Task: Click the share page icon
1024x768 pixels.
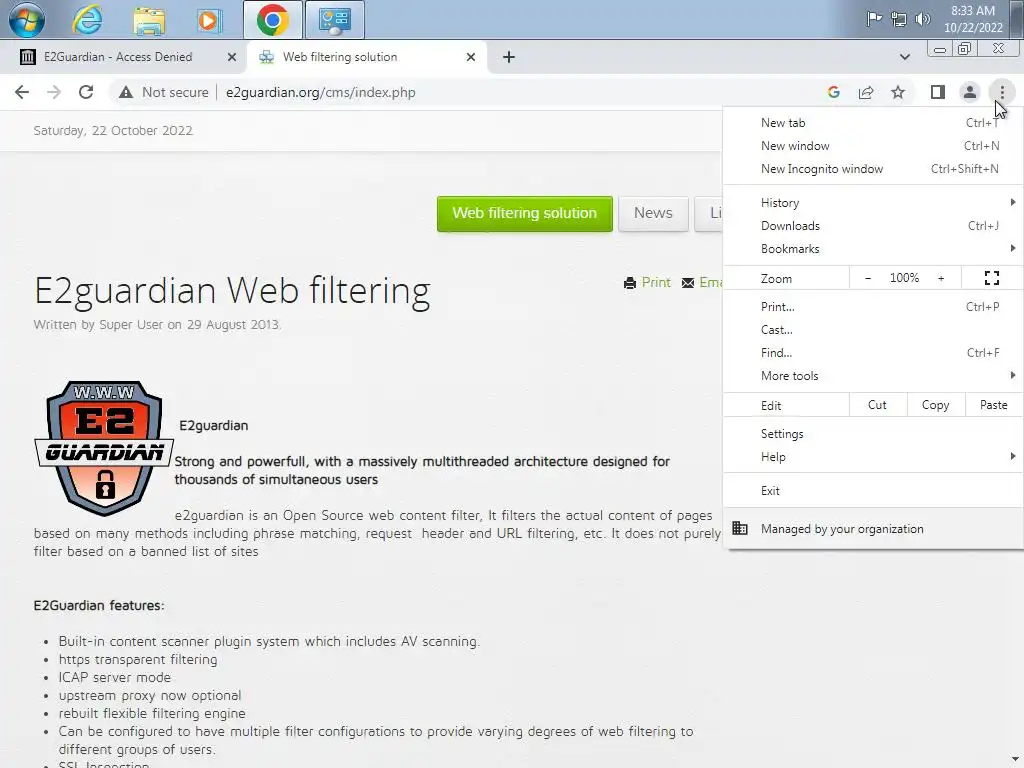Action: tap(866, 92)
